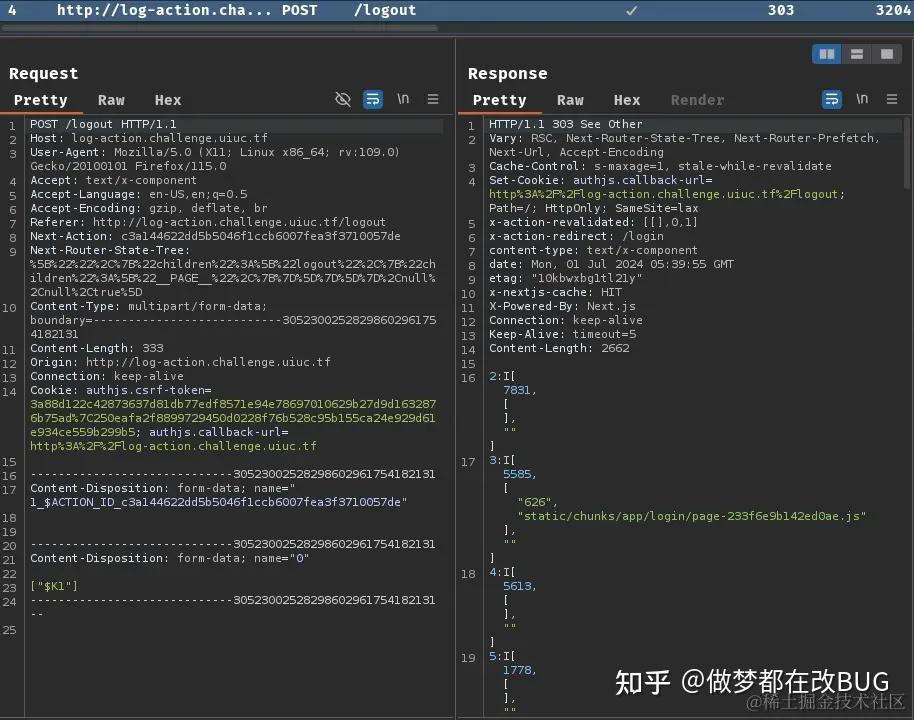Switch to Response Pretty tab

coord(500,100)
